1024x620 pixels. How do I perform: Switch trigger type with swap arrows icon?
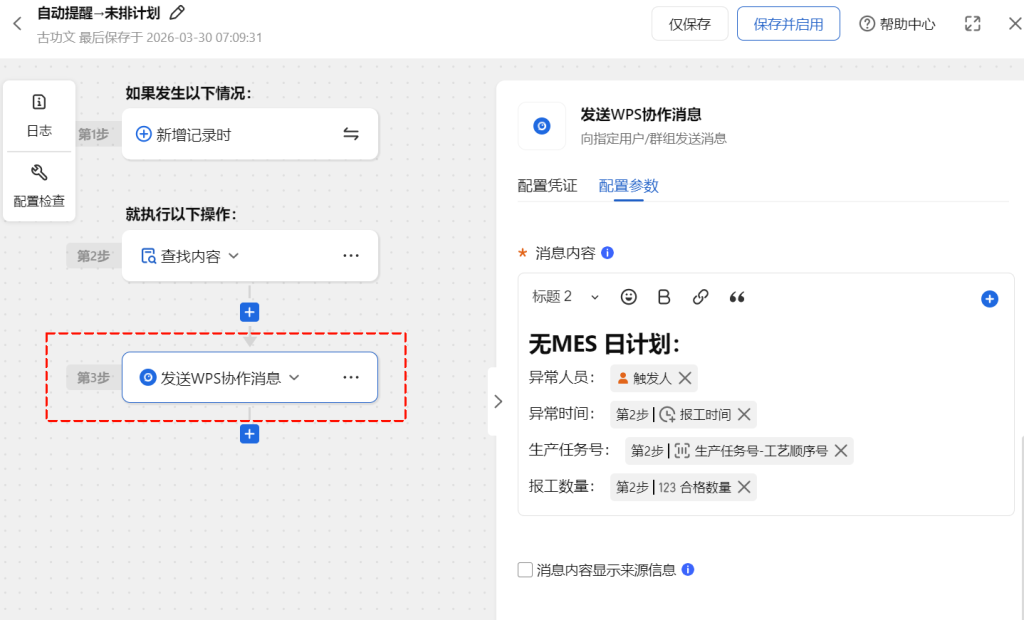[351, 134]
